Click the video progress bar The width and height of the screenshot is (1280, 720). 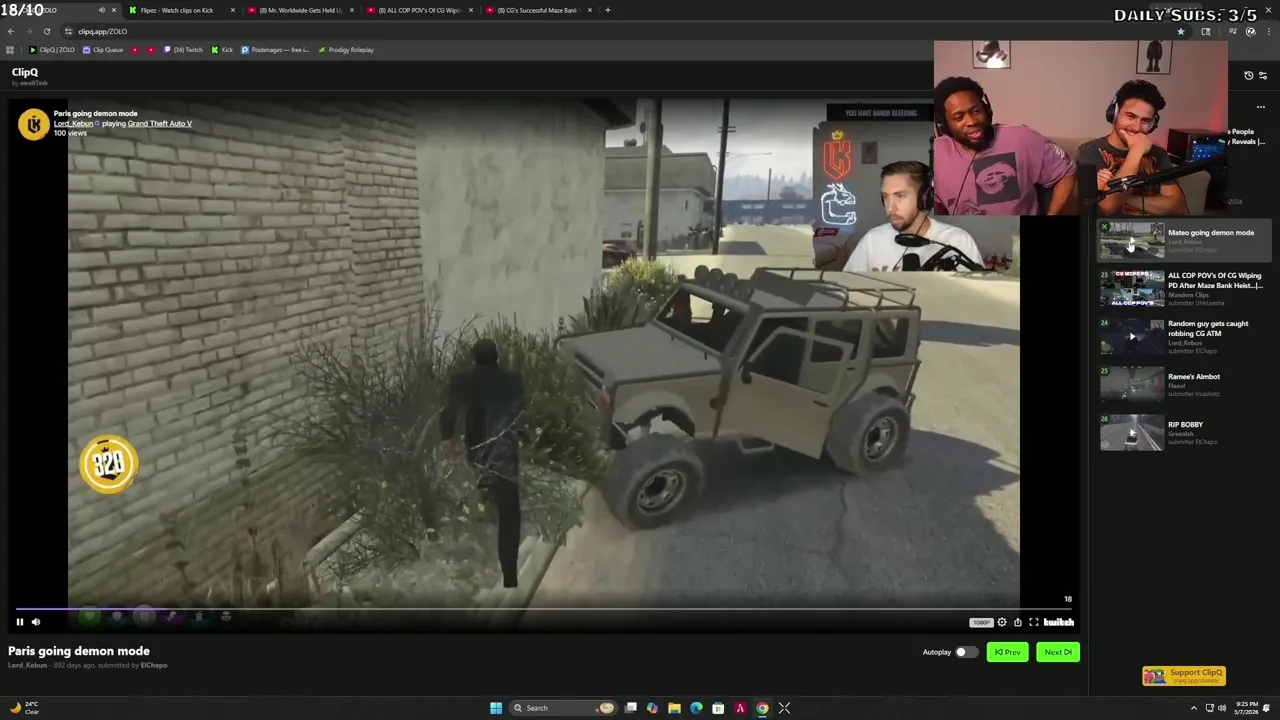[x=543, y=608]
